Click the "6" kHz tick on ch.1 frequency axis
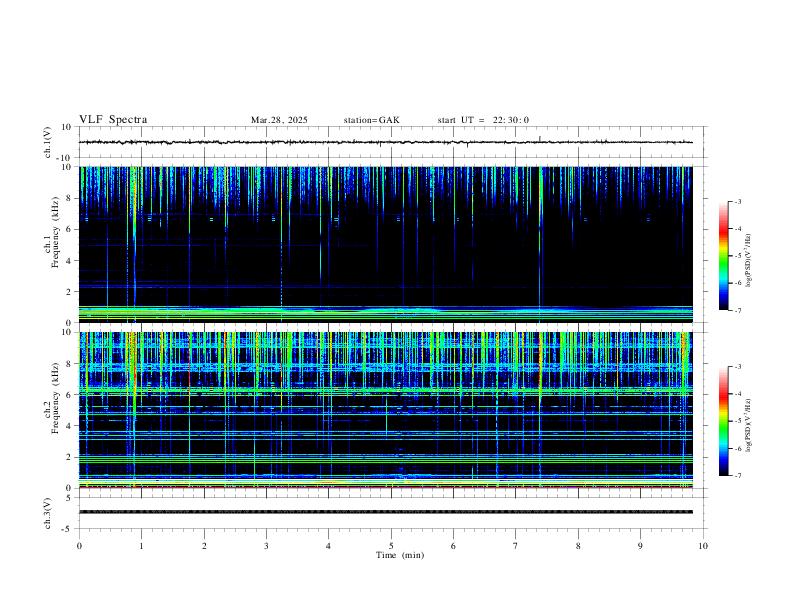 coord(69,229)
